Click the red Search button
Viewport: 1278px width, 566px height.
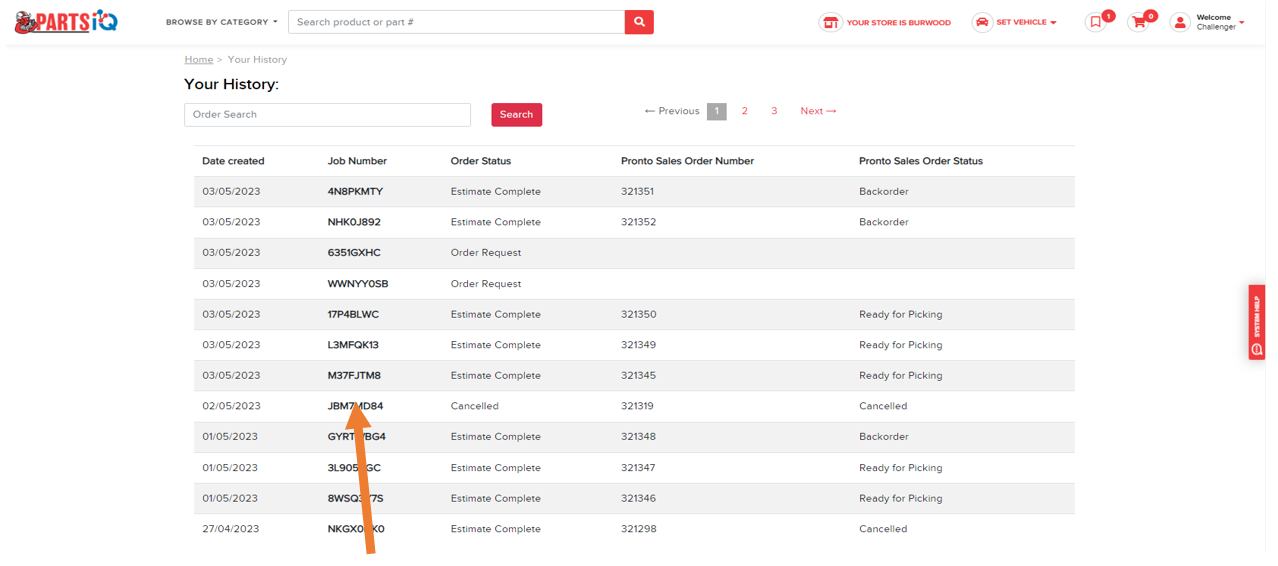pos(516,114)
